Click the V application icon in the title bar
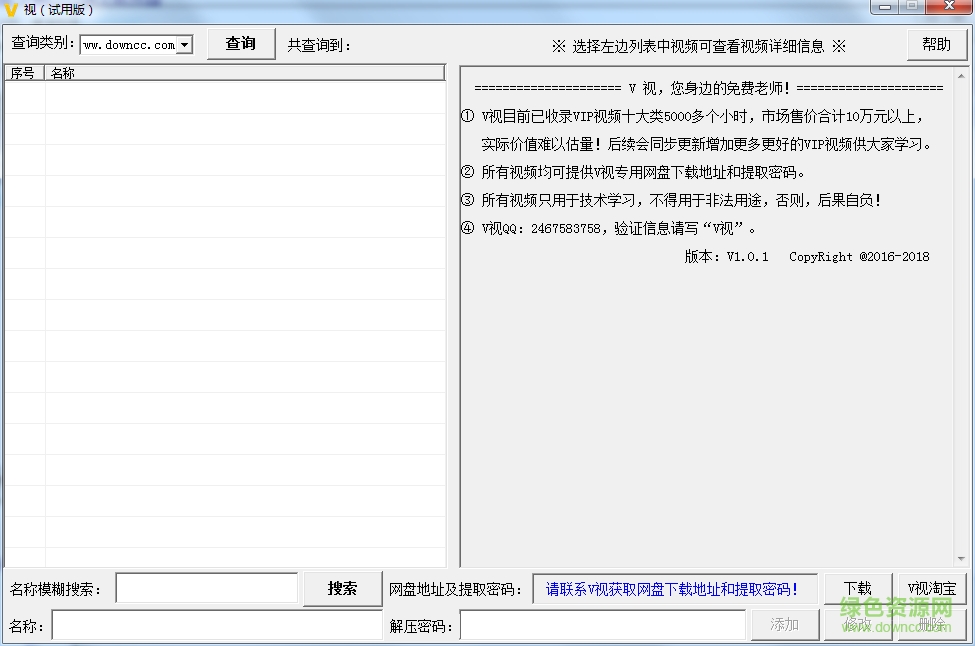 pyautogui.click(x=10, y=8)
